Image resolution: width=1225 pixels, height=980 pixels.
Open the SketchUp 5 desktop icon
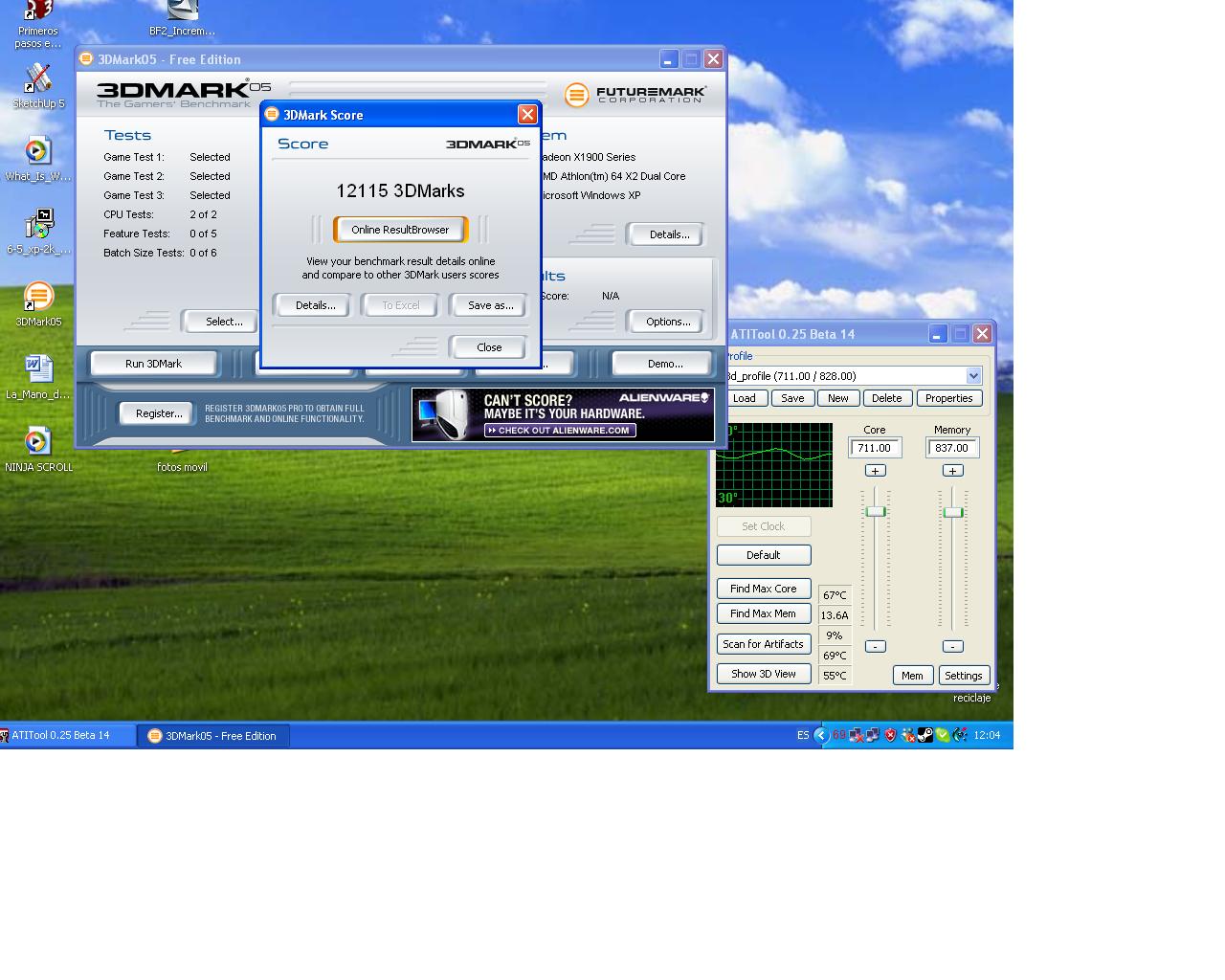click(x=38, y=78)
